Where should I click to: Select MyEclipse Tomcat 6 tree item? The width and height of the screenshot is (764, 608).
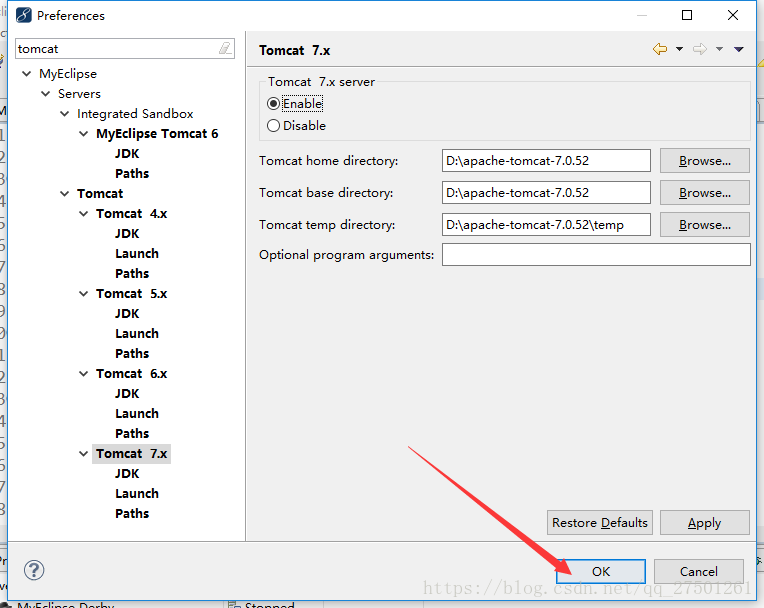[x=157, y=133]
